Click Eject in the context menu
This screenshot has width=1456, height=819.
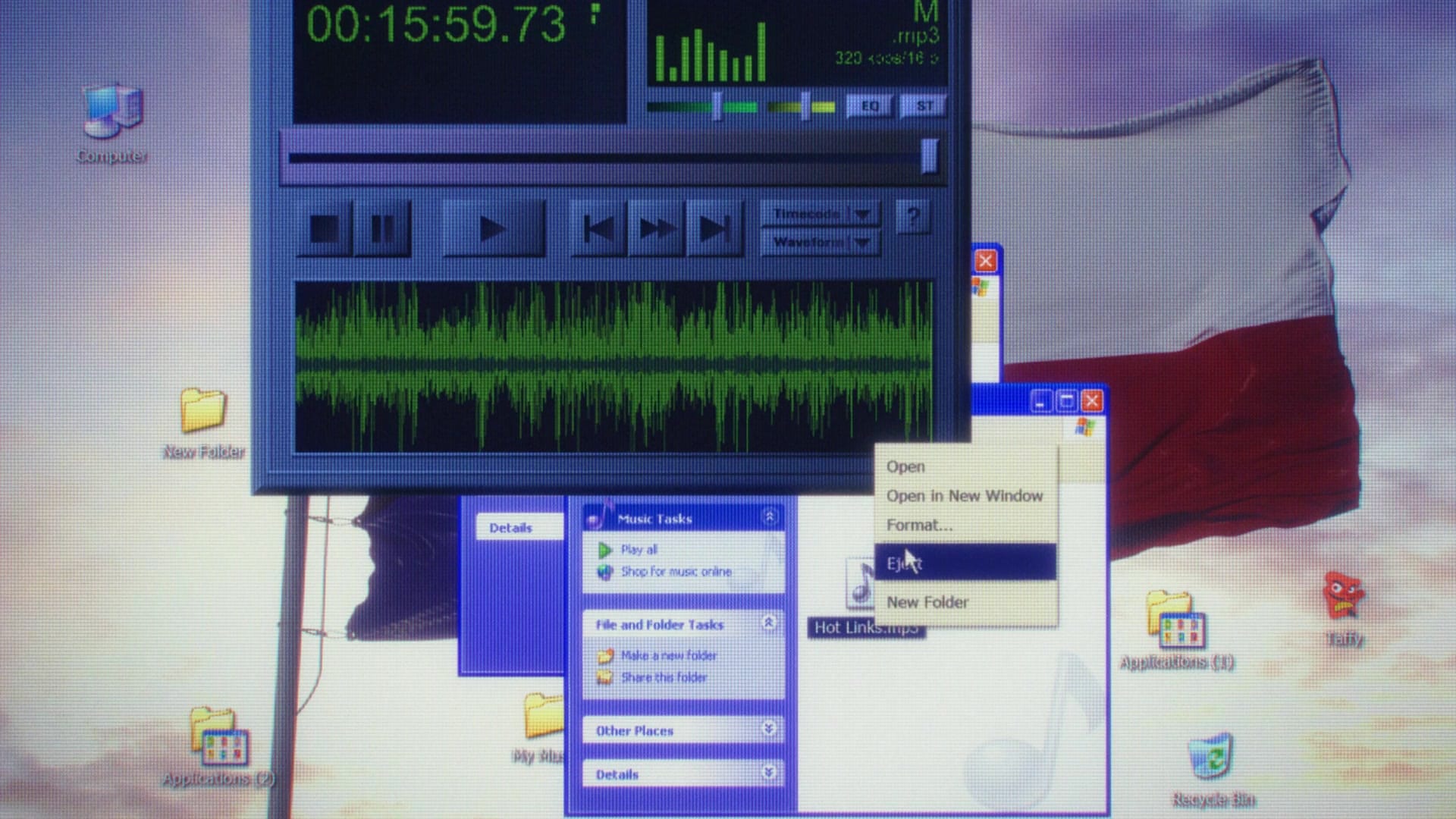[x=965, y=563]
